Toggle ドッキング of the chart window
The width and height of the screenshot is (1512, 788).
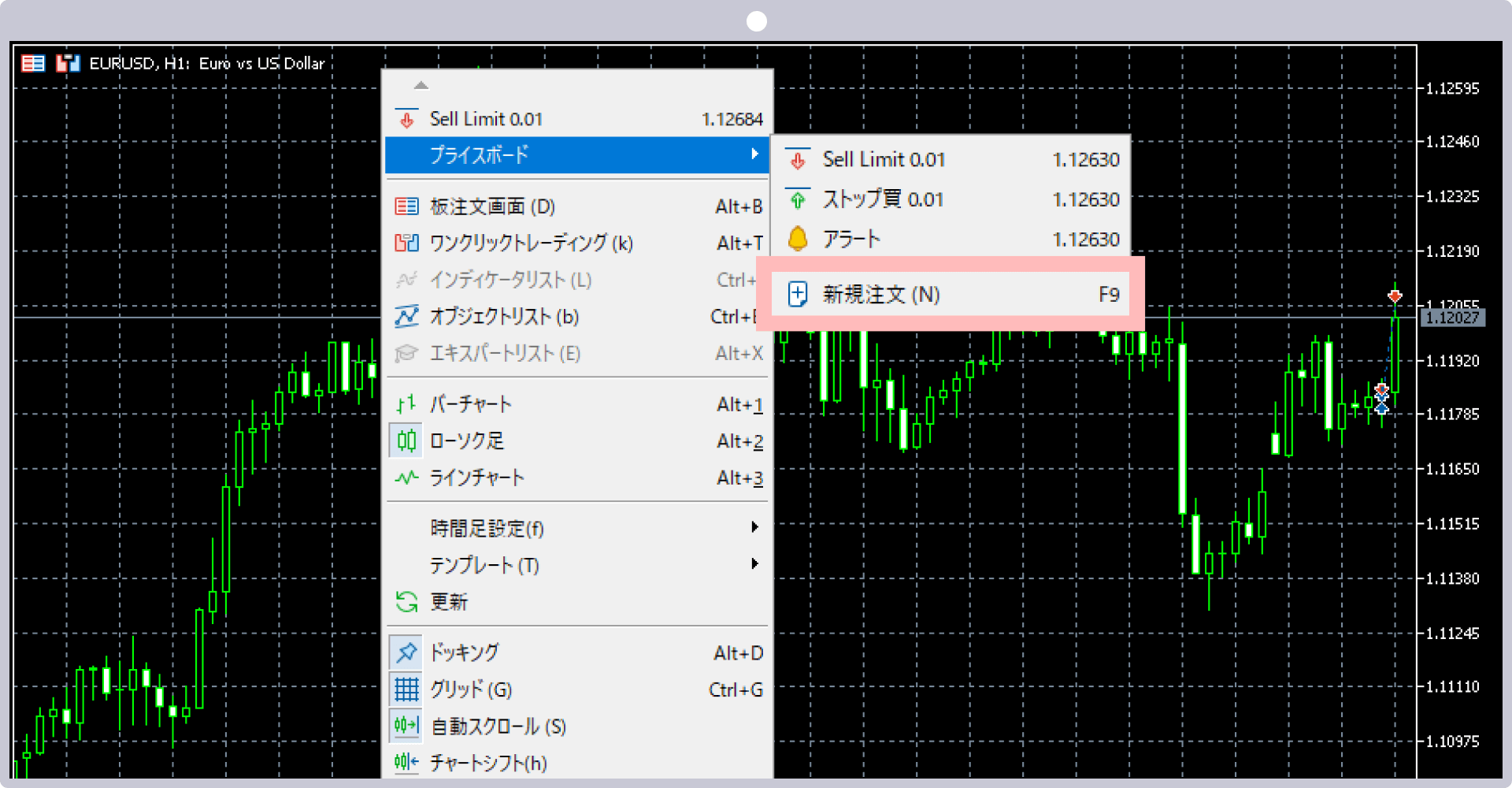tap(577, 652)
